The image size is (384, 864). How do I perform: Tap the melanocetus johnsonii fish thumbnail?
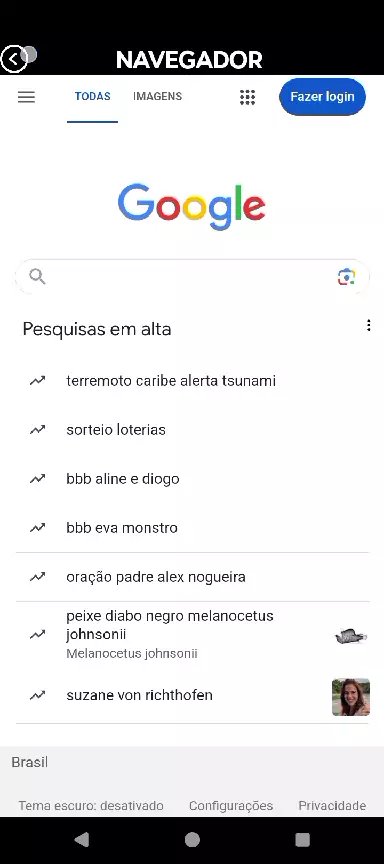[x=351, y=636]
